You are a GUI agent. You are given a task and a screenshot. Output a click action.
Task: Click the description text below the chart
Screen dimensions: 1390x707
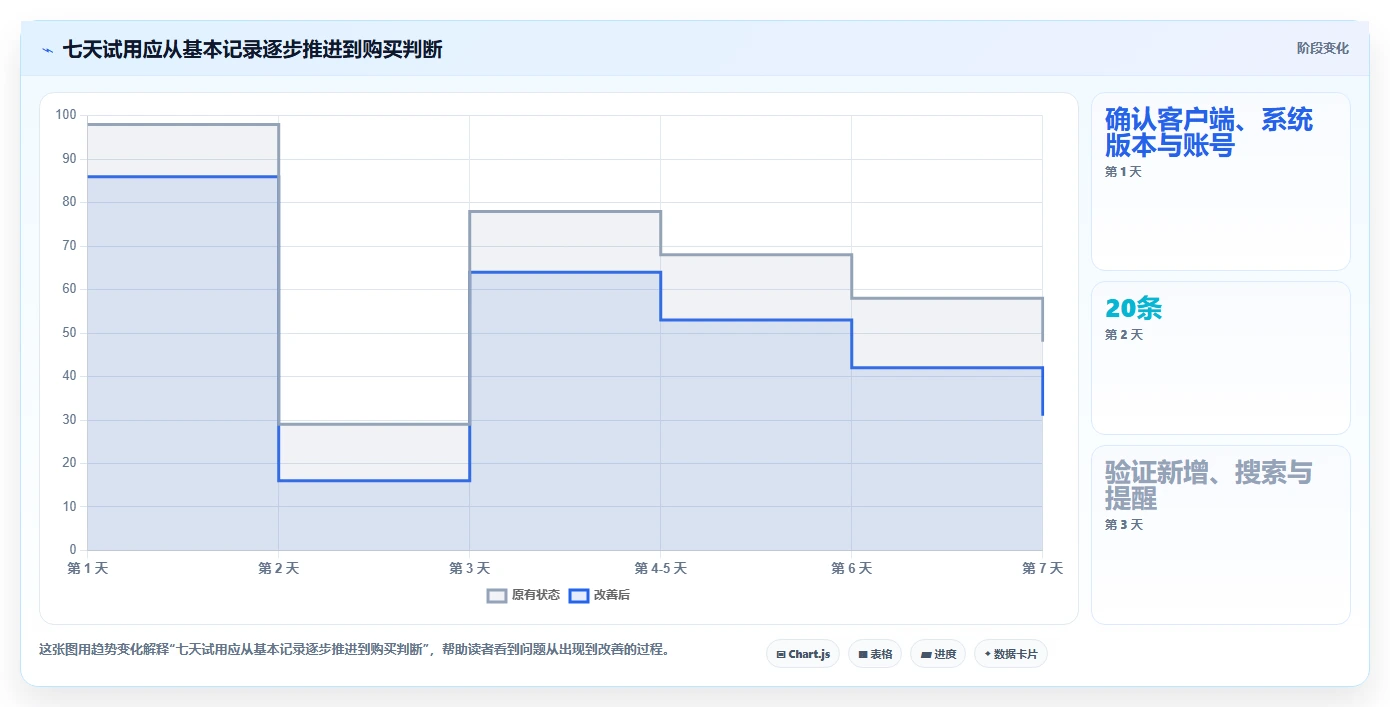[354, 649]
